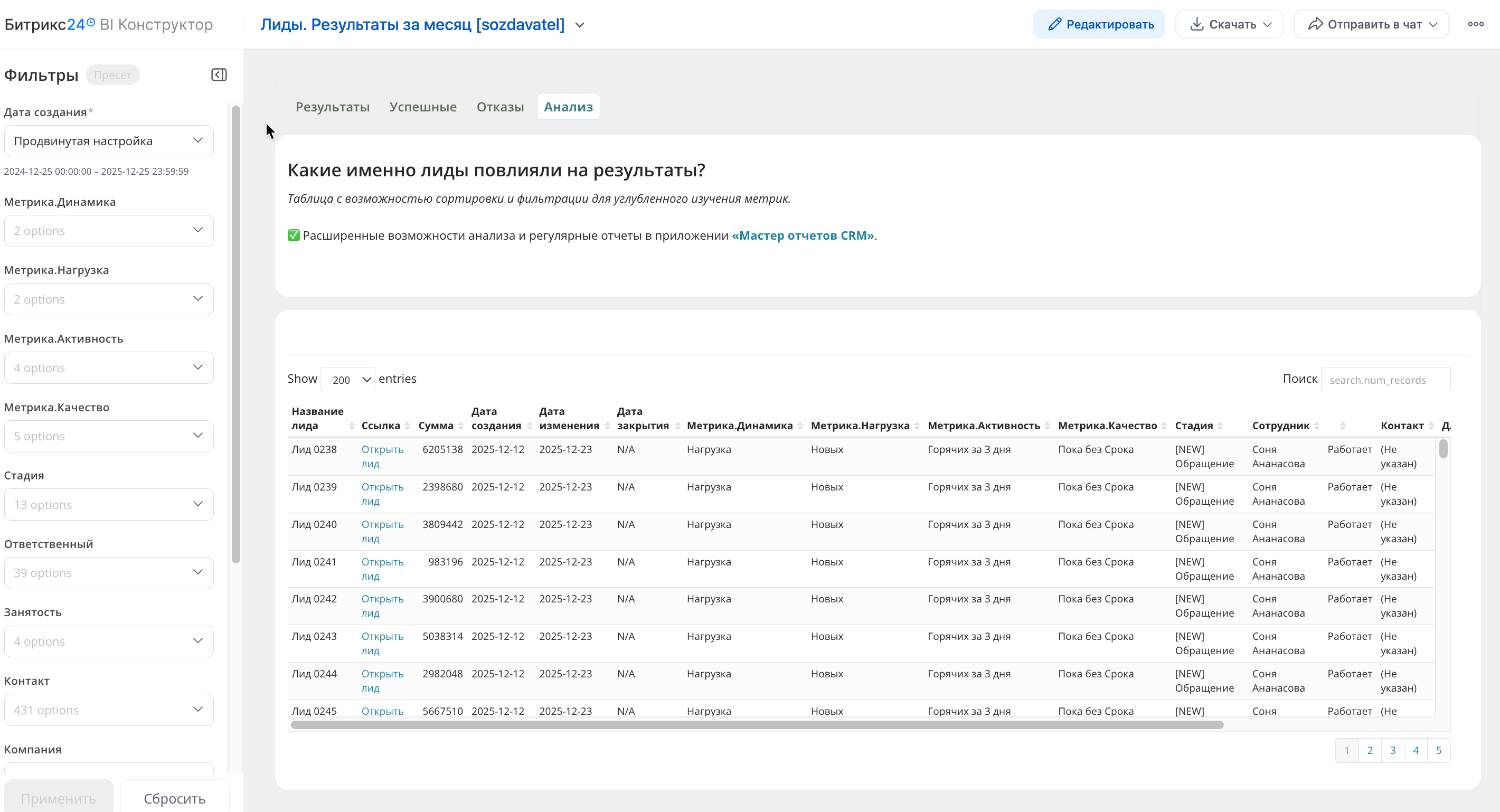Click the table horizontal scrollbar
1500x812 pixels.
point(757,725)
